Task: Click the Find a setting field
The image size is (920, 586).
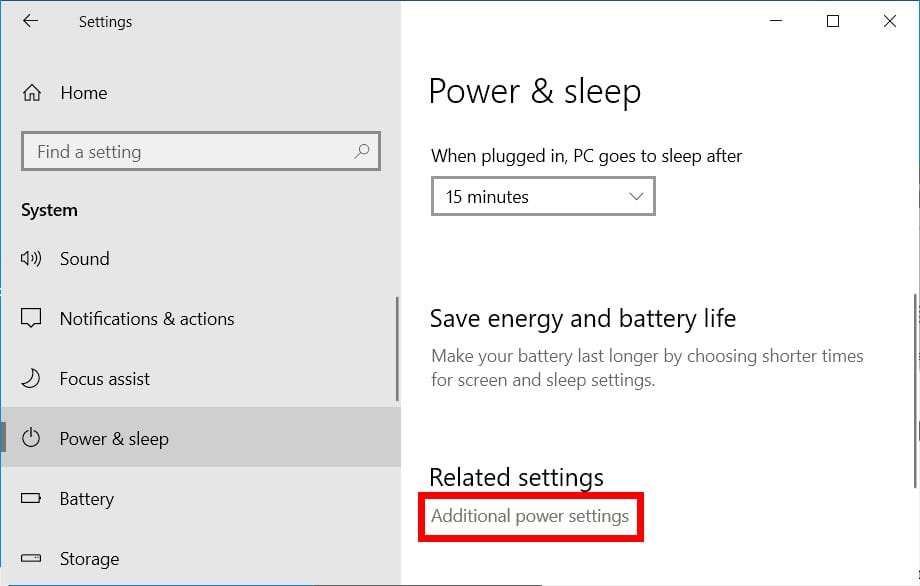Action: point(190,152)
